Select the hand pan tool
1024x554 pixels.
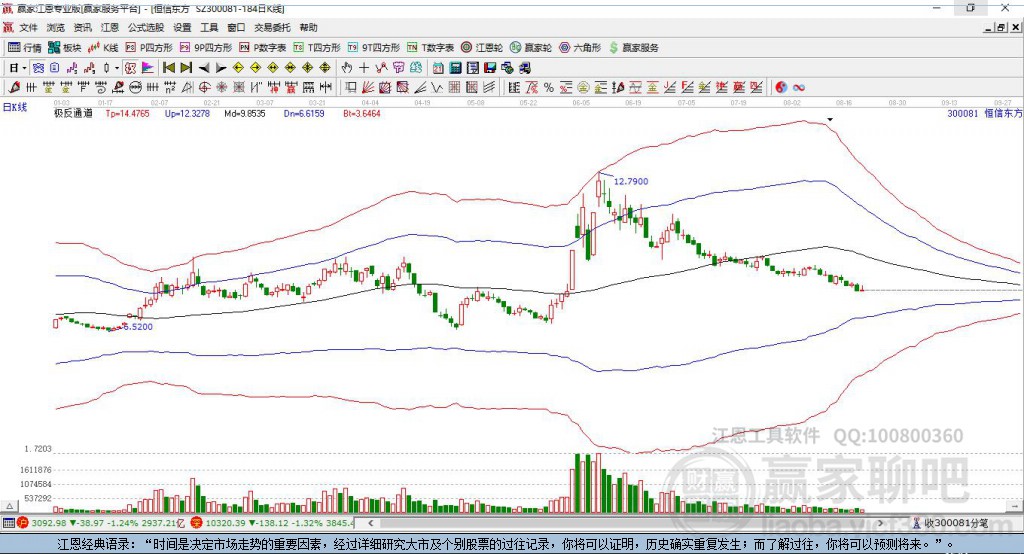click(347, 68)
